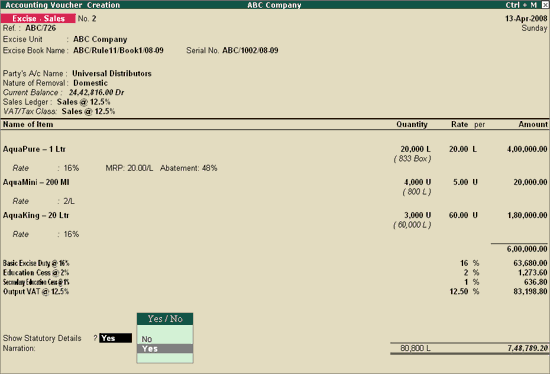Click the voucher date 13-Apr-2008
550x374 pixels.
point(526,19)
